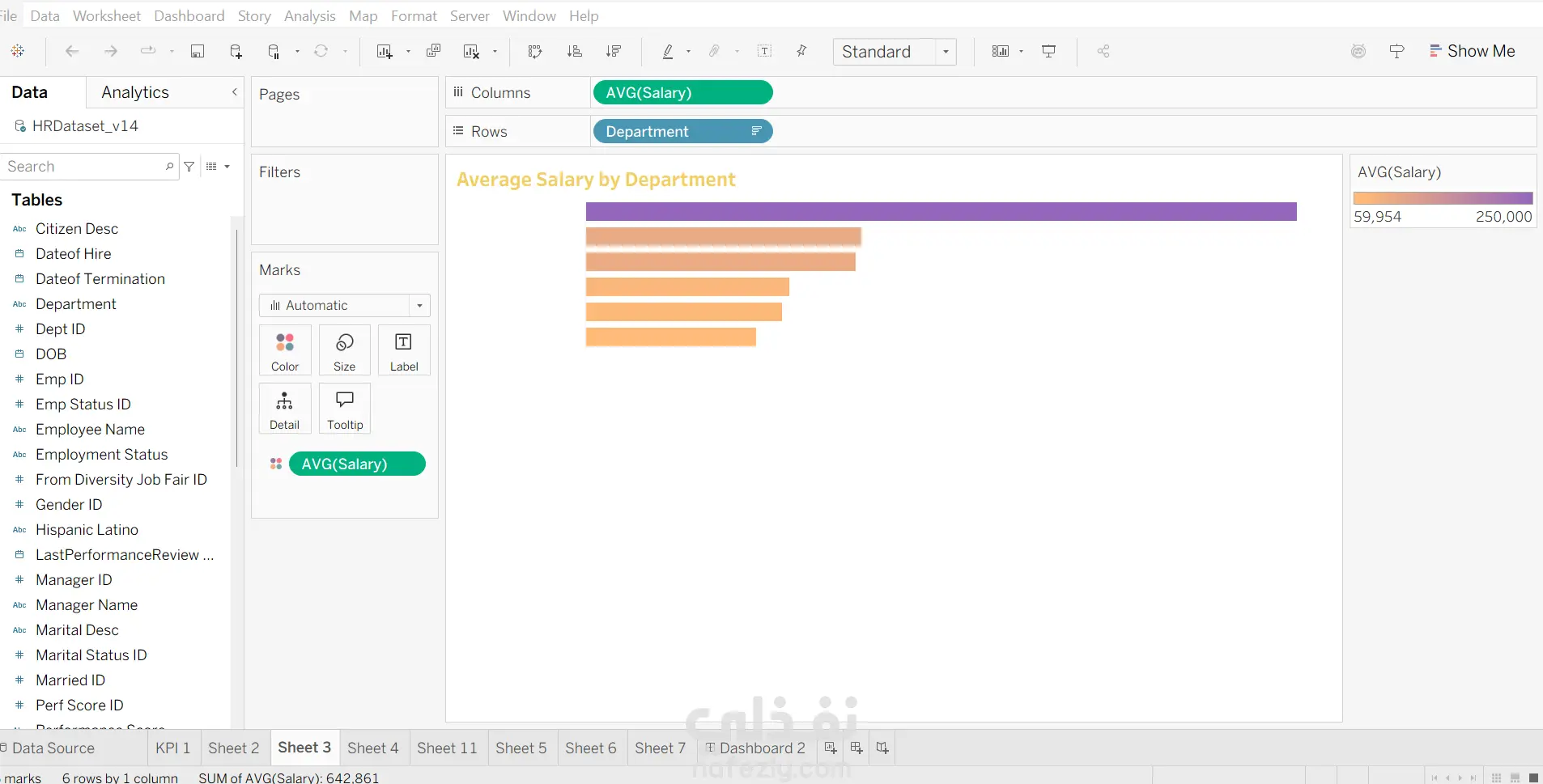
Task: Select the shortest orange salary bar
Action: (671, 337)
